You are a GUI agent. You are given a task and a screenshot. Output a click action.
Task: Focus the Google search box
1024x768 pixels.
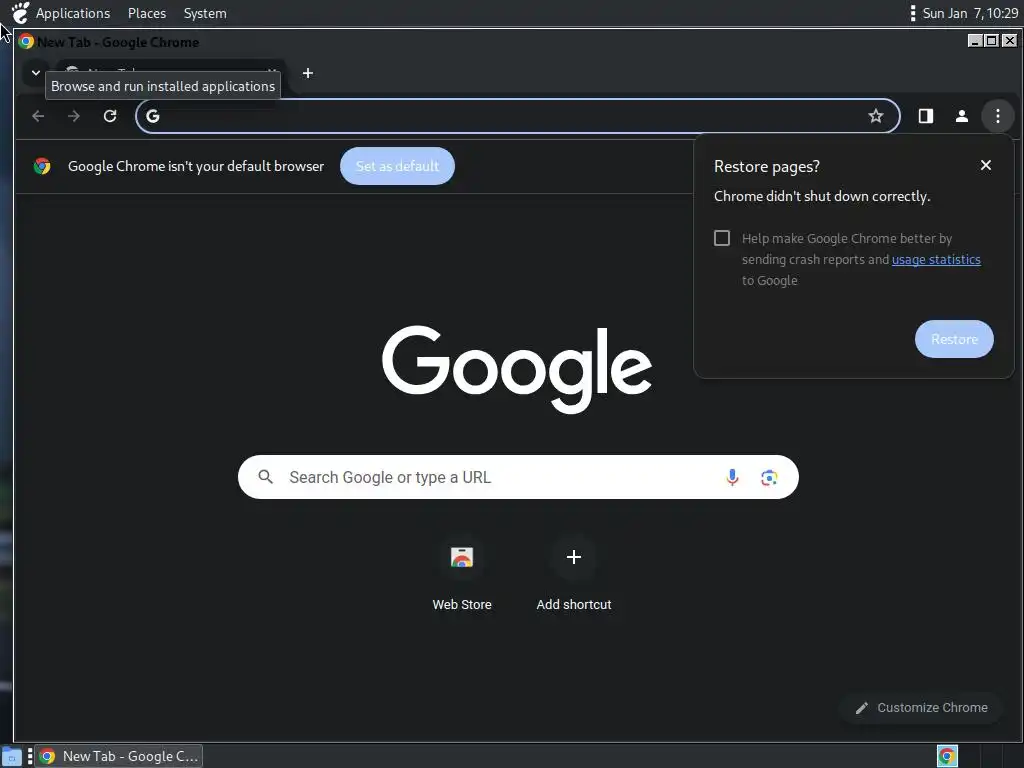pos(518,477)
